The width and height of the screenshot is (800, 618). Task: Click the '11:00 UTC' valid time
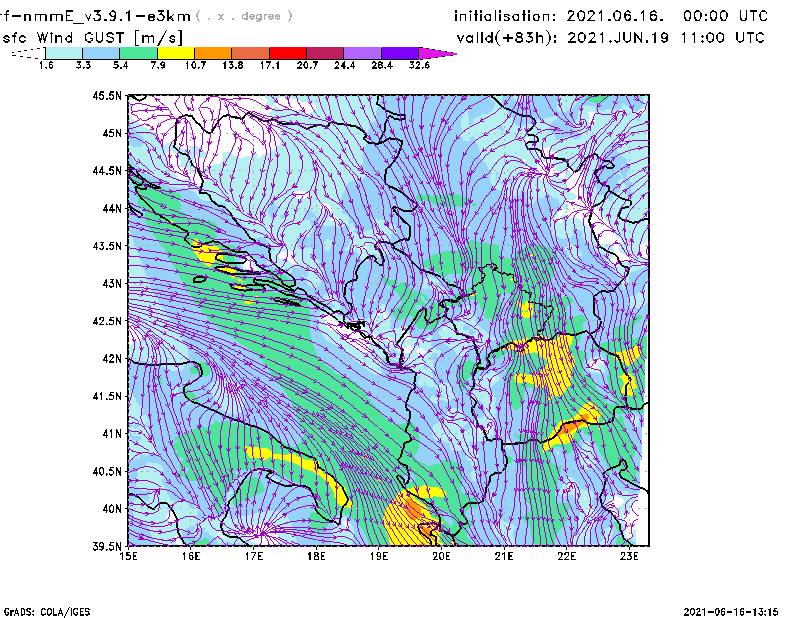pos(723,37)
